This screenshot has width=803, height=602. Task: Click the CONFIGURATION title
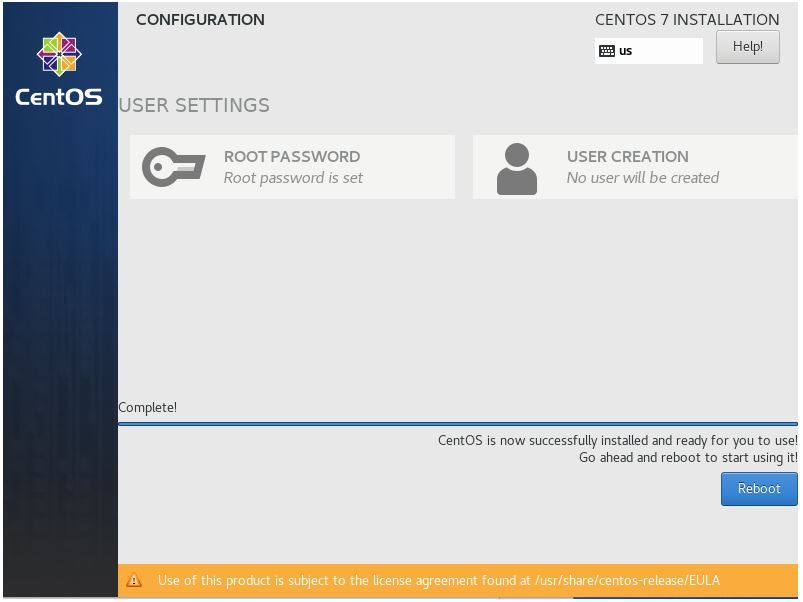pyautogui.click(x=200, y=19)
